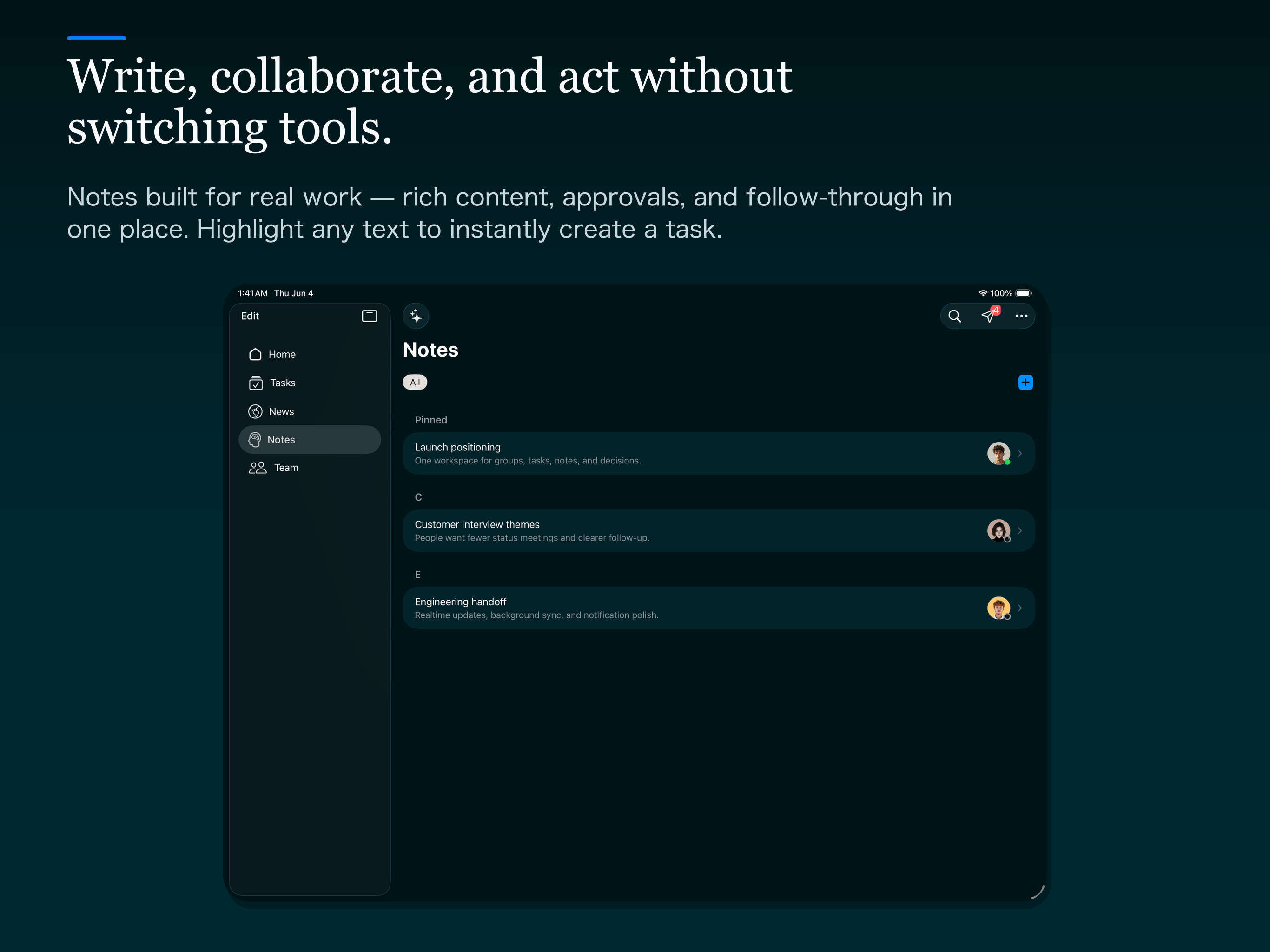Image resolution: width=1270 pixels, height=952 pixels.
Task: Toggle the sidebar panel icon
Action: [369, 316]
